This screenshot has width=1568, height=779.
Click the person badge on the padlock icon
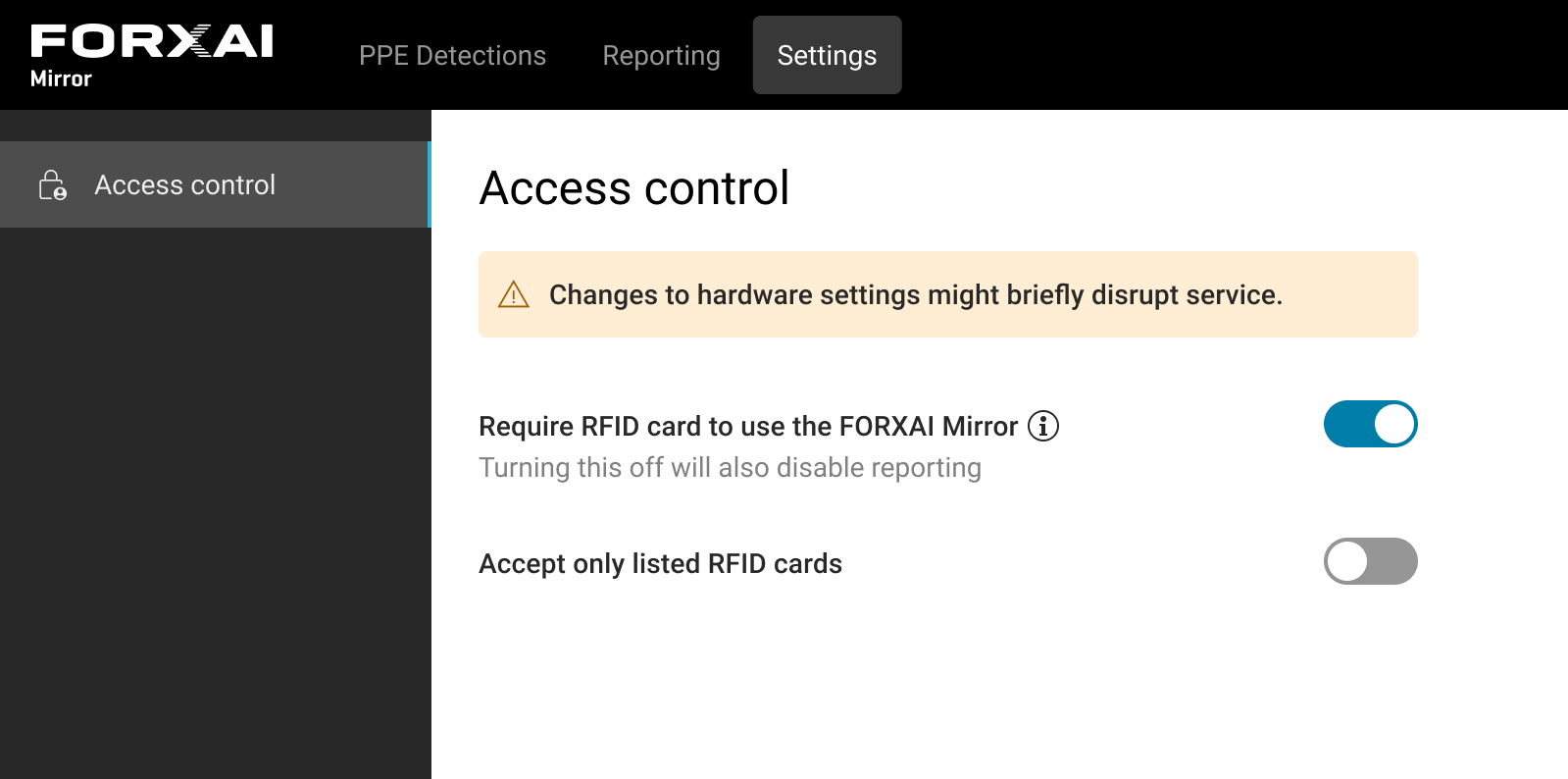coord(62,193)
